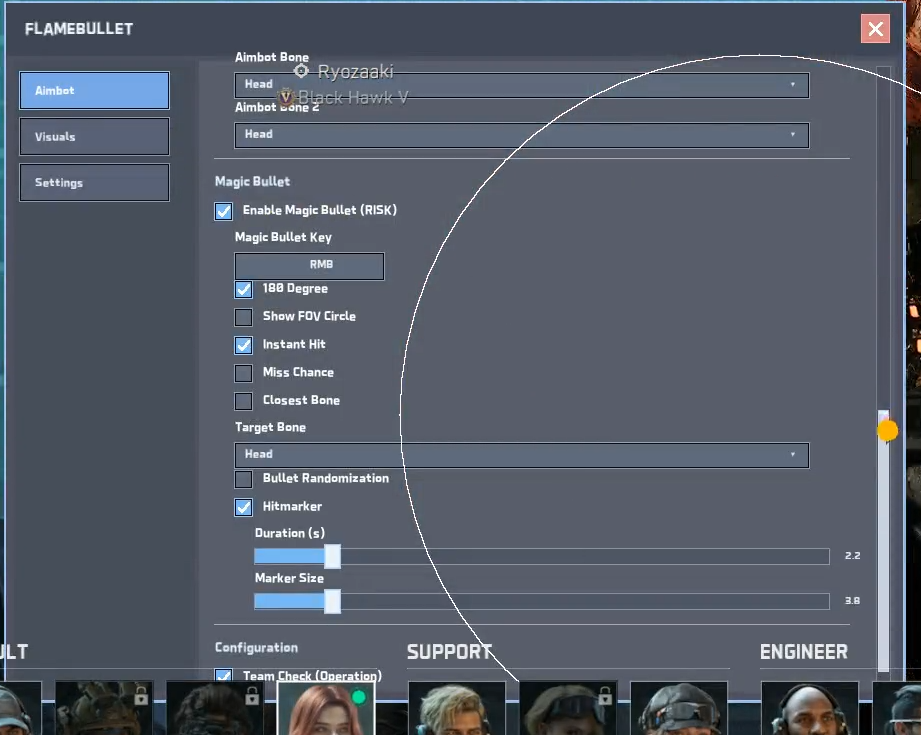Uncheck the Enable Magic Bullet (RISK) checkbox
This screenshot has height=735, width=921.
pos(224,211)
